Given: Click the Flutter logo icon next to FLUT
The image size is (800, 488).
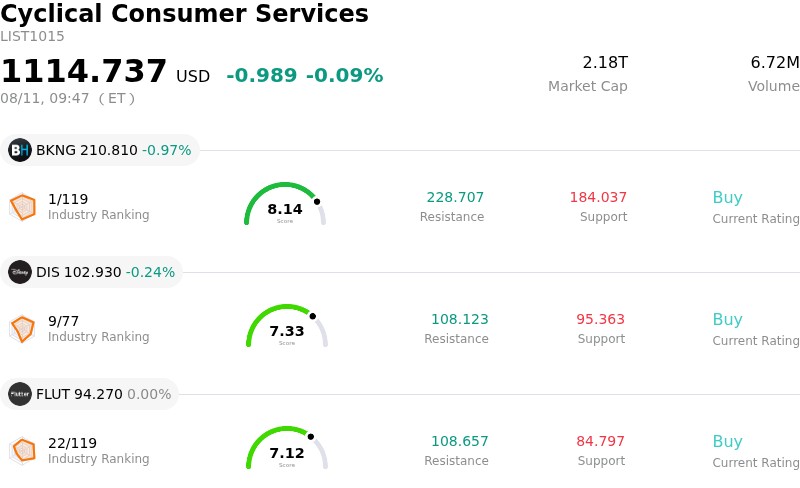Looking at the screenshot, I should point(20,394).
